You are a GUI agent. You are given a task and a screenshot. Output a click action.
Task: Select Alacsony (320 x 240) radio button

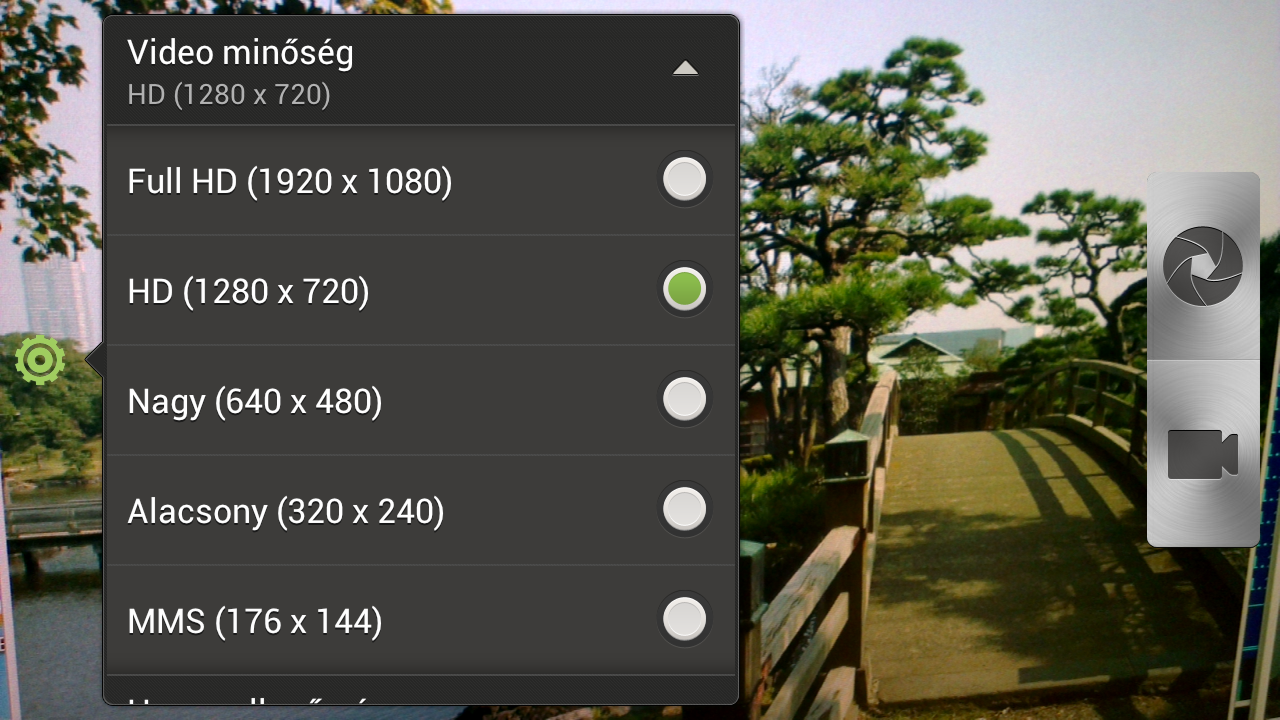click(x=685, y=510)
